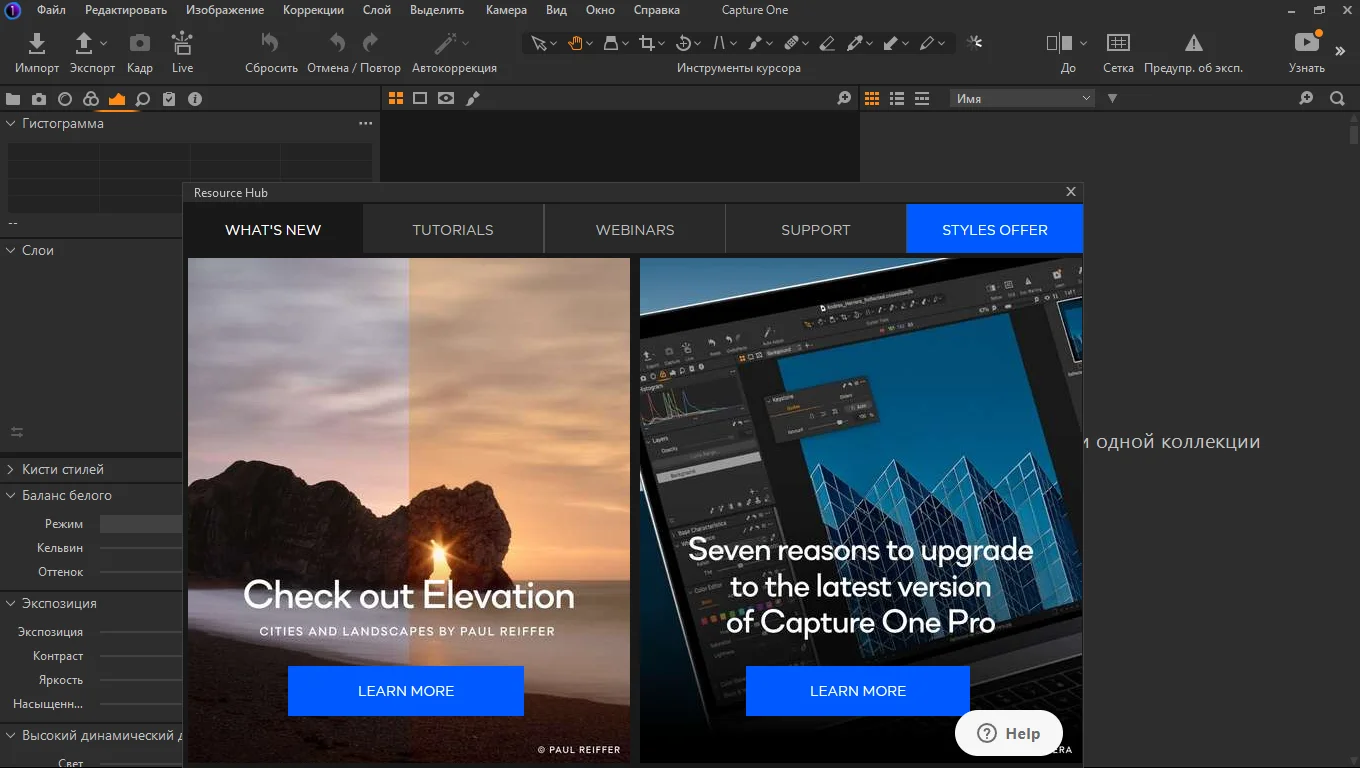The width and height of the screenshot is (1360, 768).
Task: Switch to the TUTORIALS tab
Action: point(453,229)
